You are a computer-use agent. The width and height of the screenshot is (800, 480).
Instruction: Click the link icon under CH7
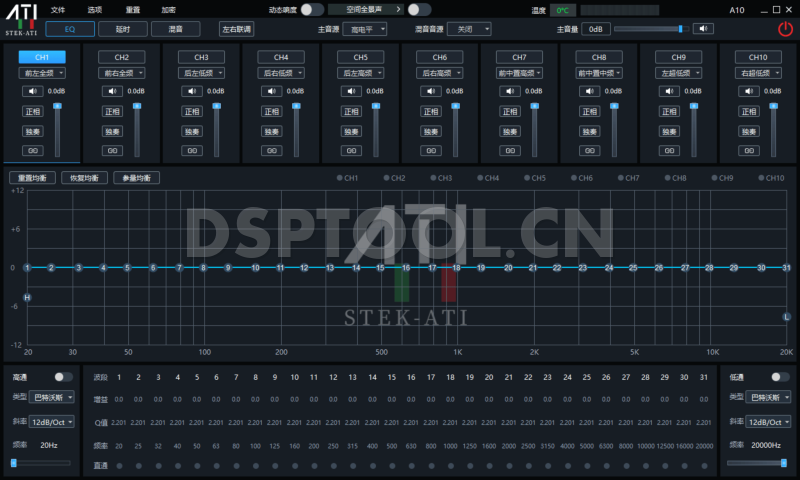510,150
